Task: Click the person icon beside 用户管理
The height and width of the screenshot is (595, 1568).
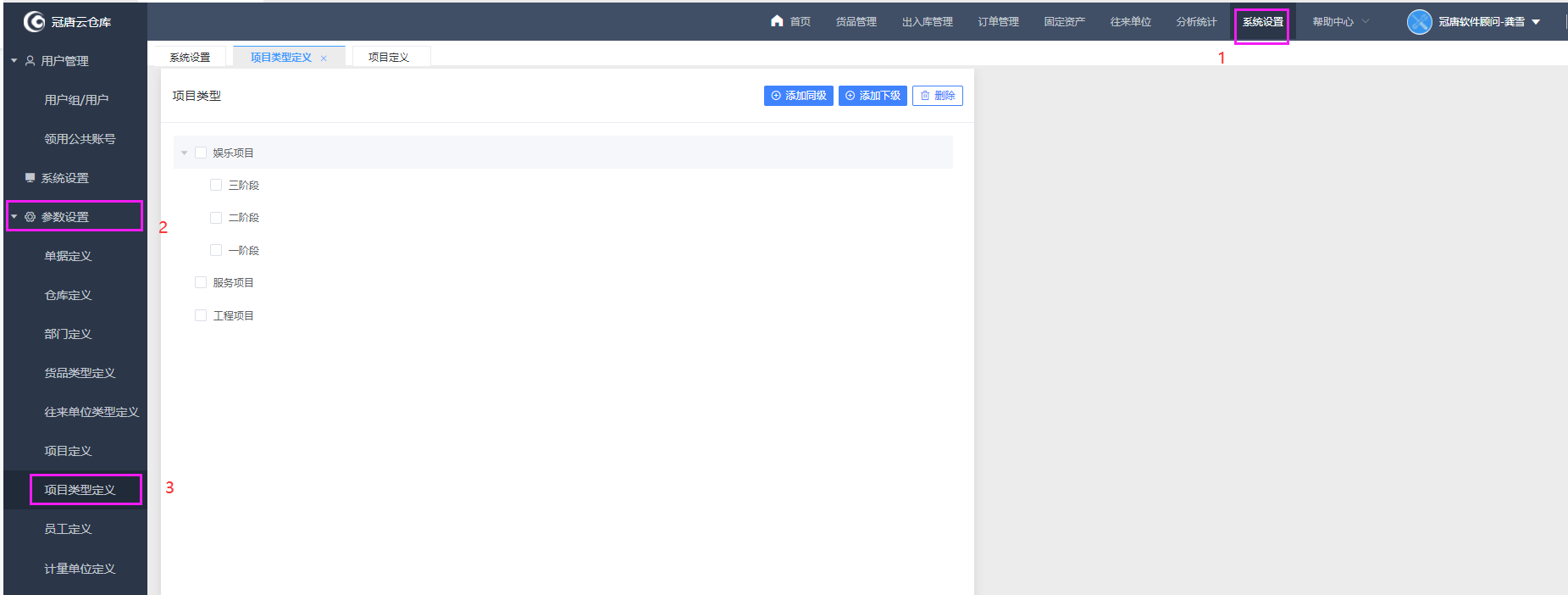Action: click(30, 61)
